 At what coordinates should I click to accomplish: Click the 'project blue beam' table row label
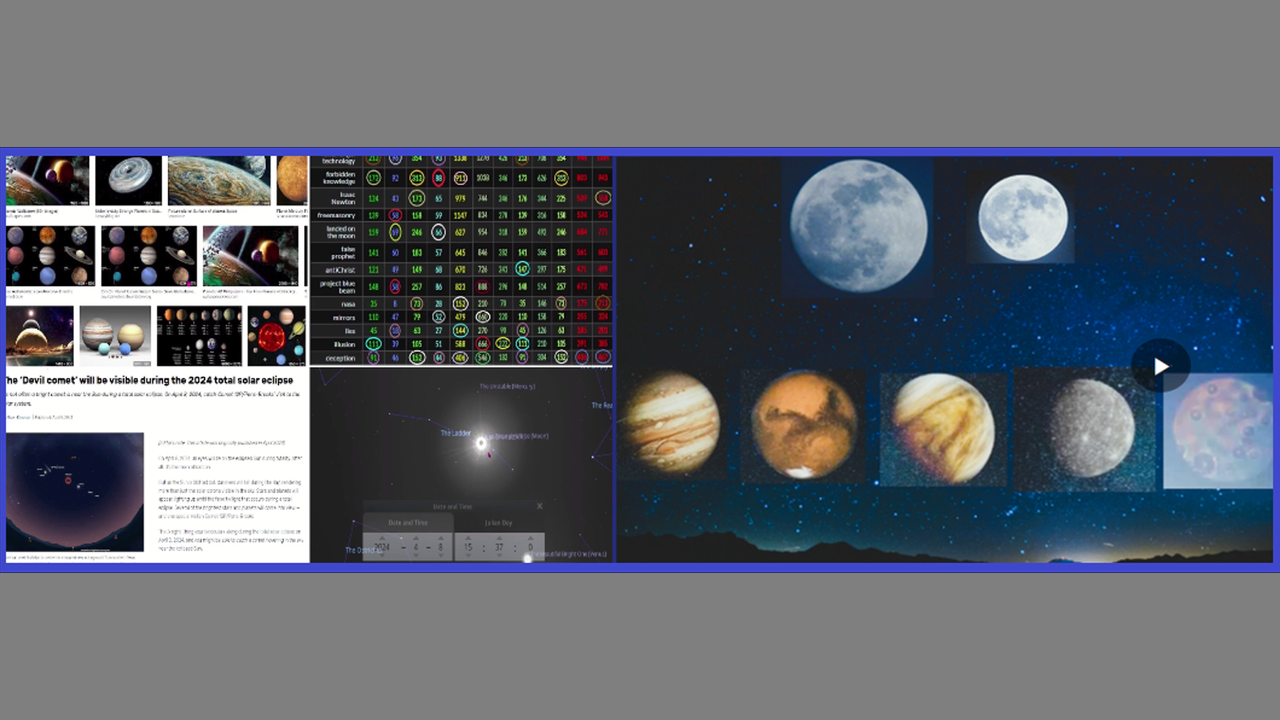pos(338,286)
